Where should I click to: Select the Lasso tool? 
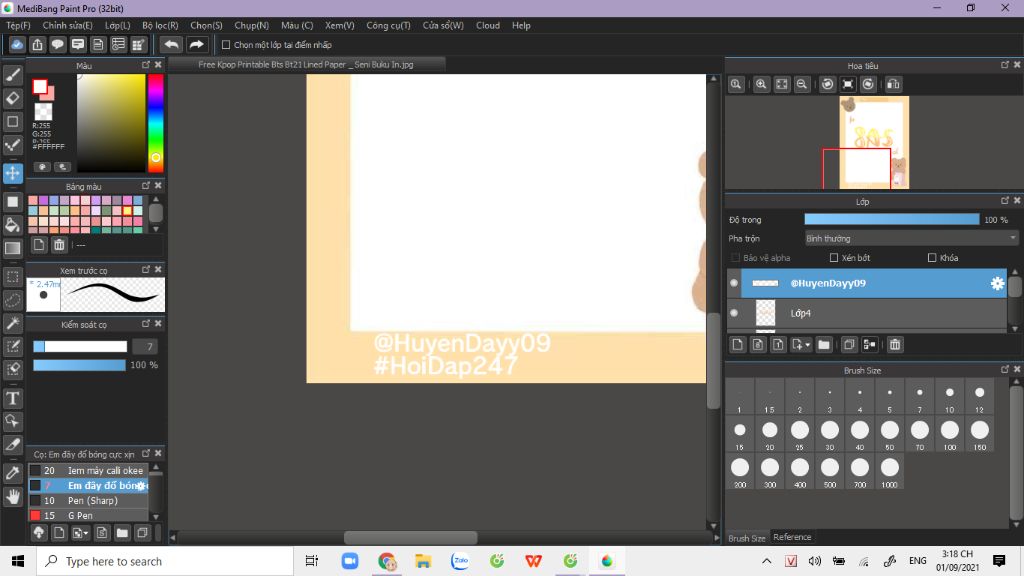(x=12, y=300)
